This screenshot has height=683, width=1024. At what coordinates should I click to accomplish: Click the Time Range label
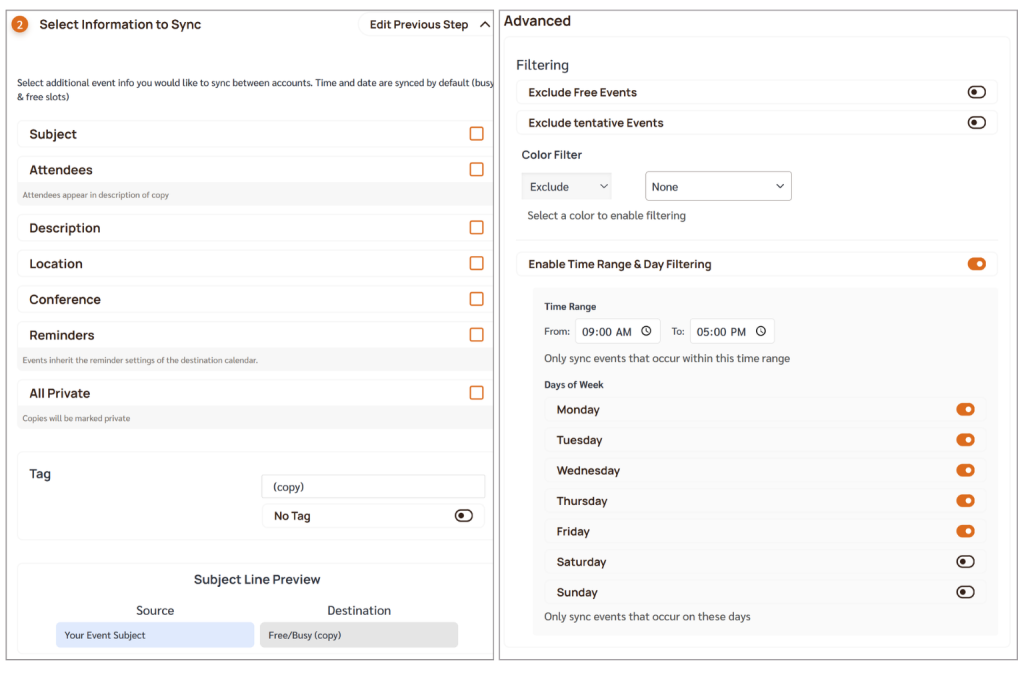[x=569, y=306]
